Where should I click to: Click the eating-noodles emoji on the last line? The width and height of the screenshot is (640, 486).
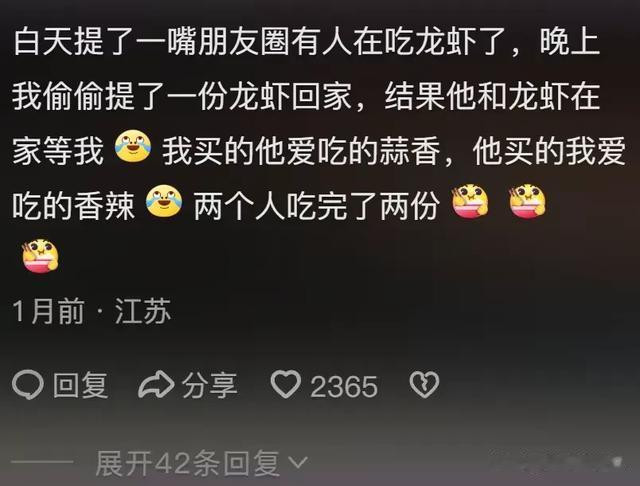coord(40,255)
